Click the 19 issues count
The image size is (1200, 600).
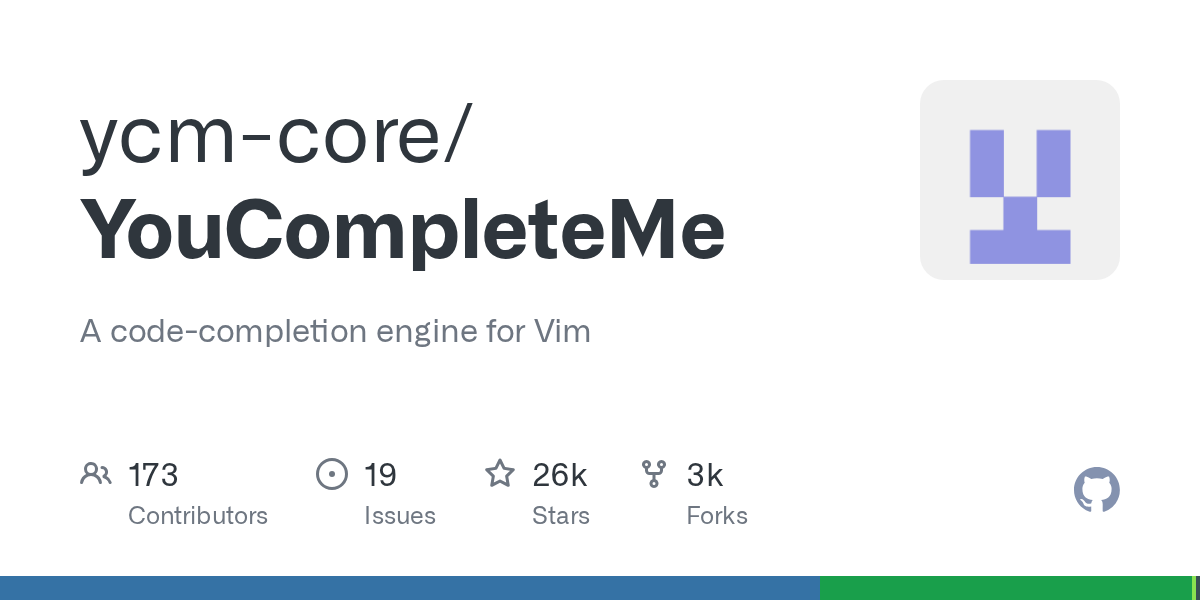[380, 474]
